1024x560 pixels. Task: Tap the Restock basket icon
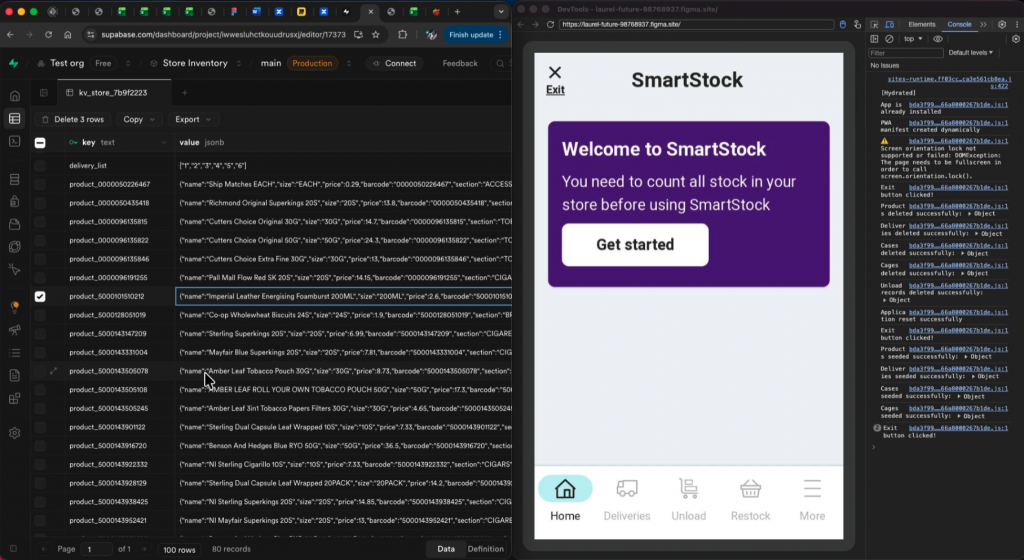pyautogui.click(x=750, y=489)
